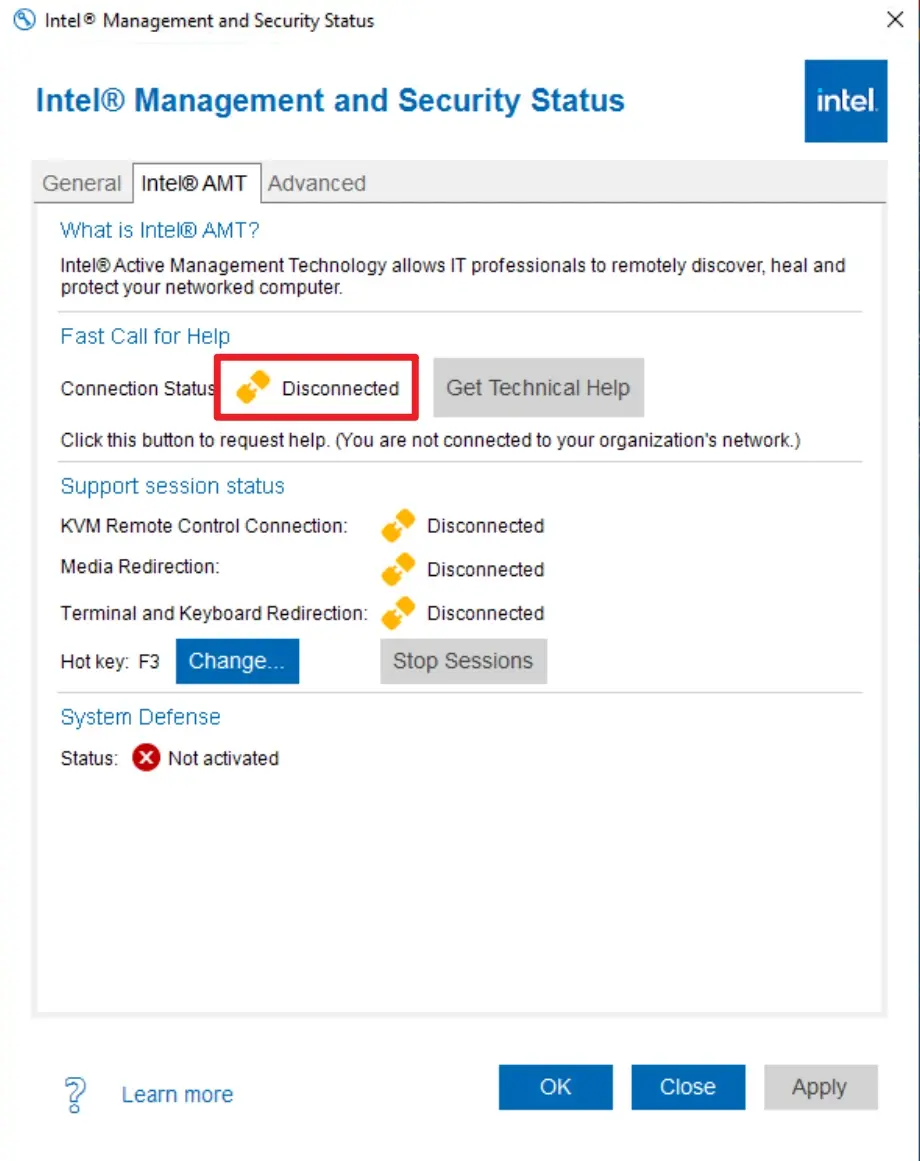Click the Not activated status text
The height and width of the screenshot is (1161, 920).
click(223, 758)
